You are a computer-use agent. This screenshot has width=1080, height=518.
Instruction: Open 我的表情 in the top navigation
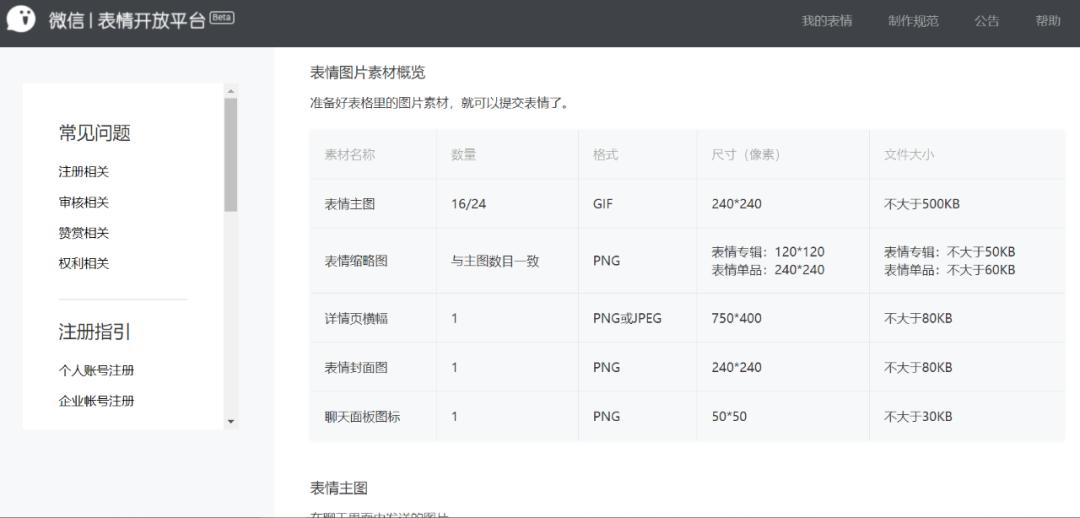[x=827, y=21]
